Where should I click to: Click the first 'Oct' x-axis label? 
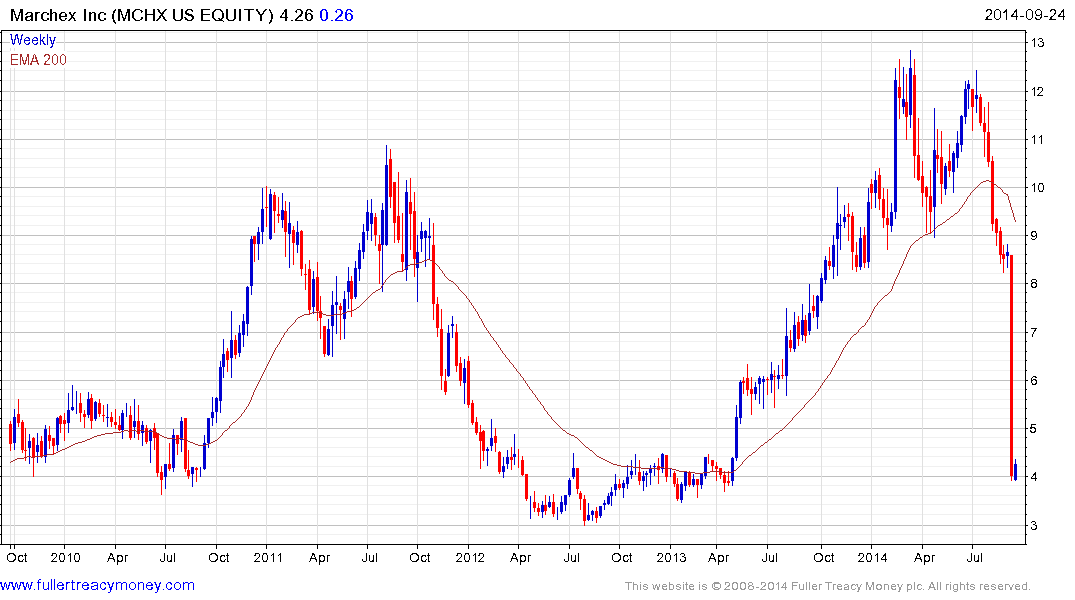point(17,557)
